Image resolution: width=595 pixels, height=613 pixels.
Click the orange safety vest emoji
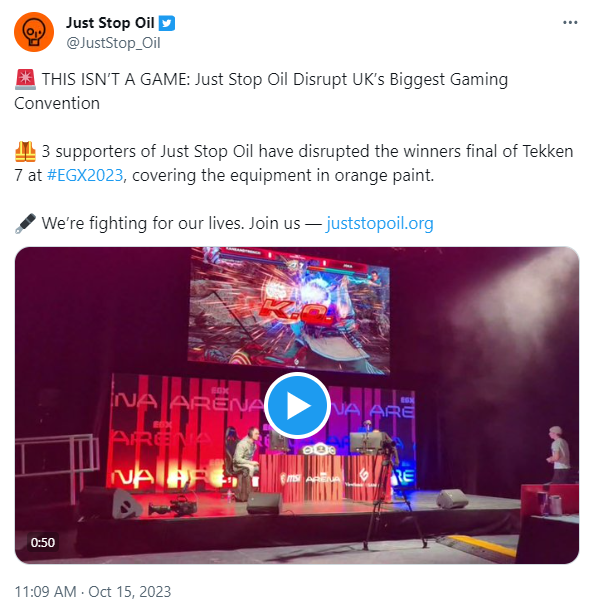25,152
